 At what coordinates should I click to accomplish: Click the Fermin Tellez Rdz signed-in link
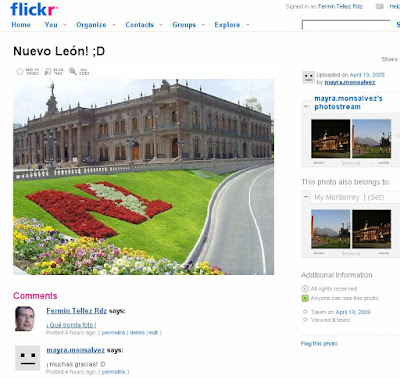(x=340, y=6)
